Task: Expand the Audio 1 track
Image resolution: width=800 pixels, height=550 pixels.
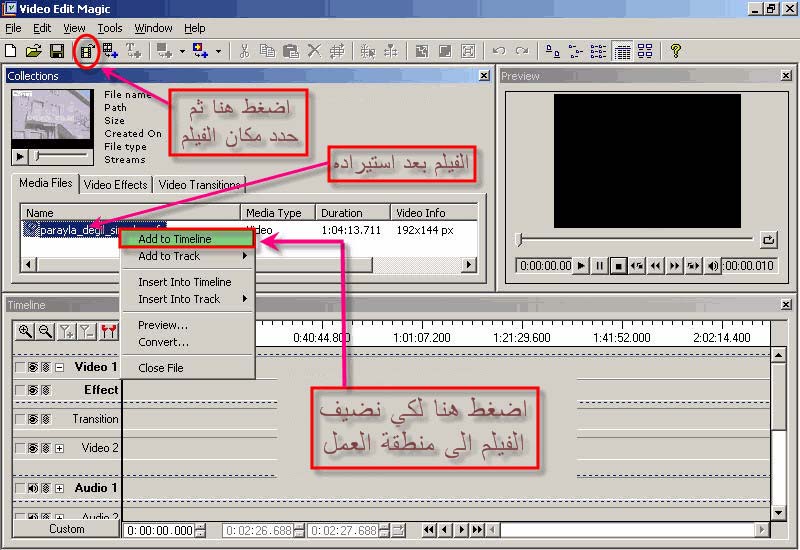Action: click(60, 489)
